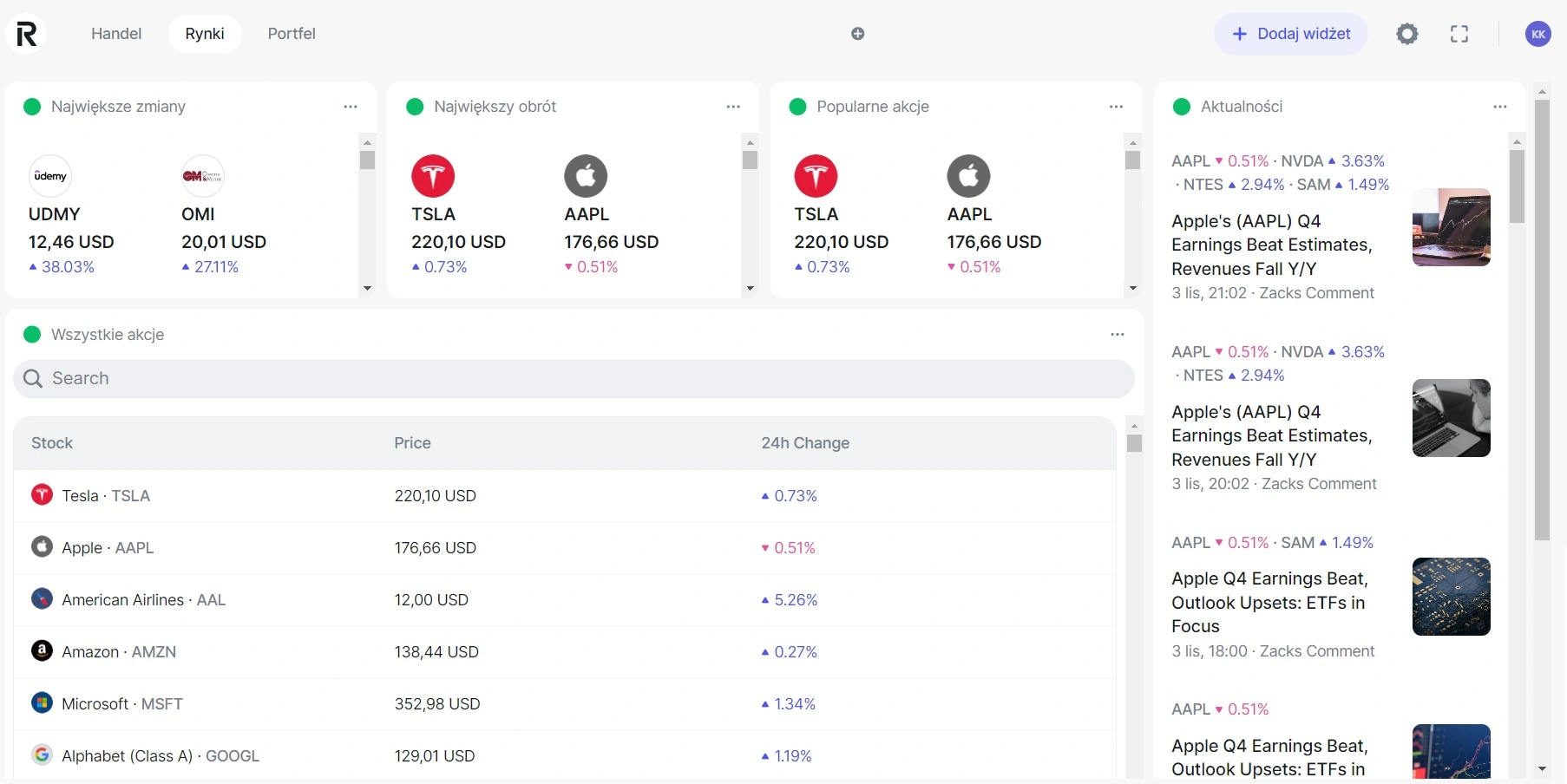
Task: Click laptop chart thumbnail of first news
Action: click(x=1452, y=227)
